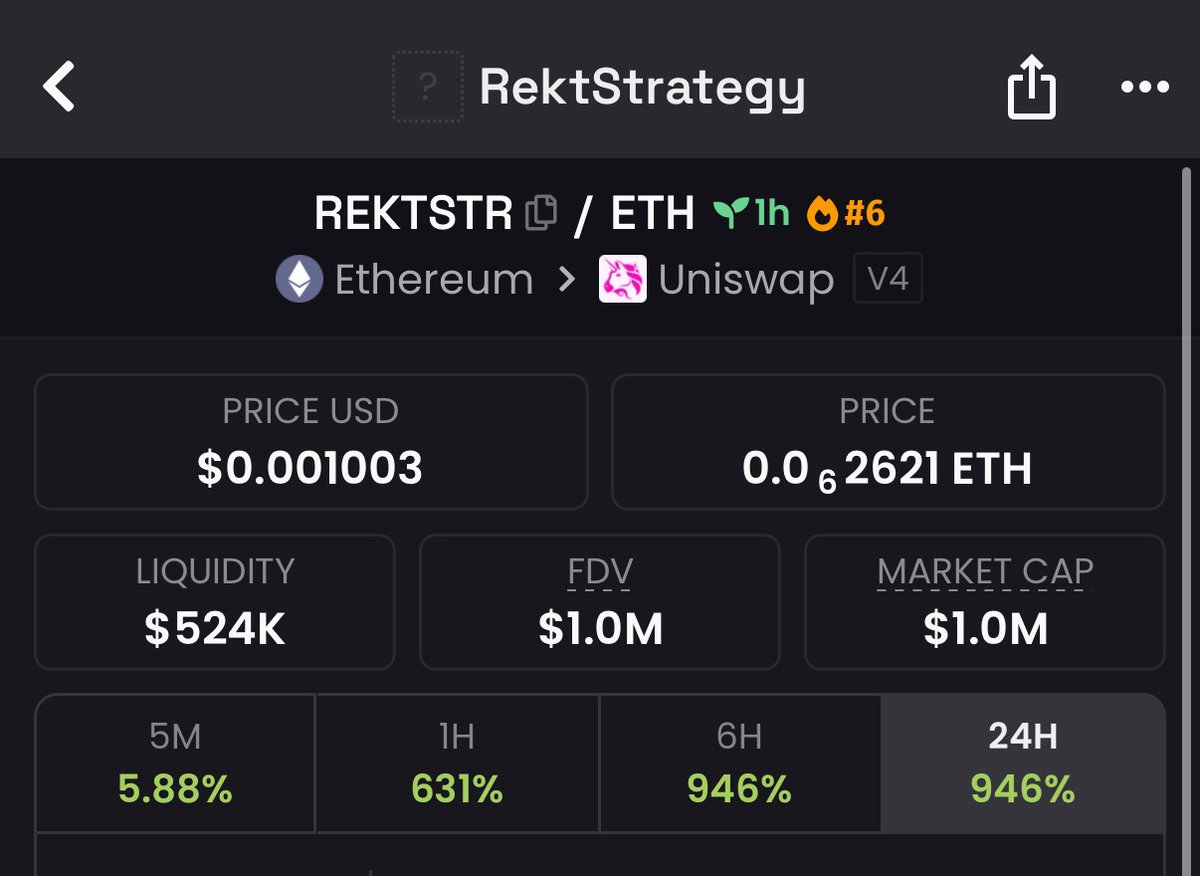1200x876 pixels.
Task: Tap the Ethereum chain logo
Action: click(x=299, y=279)
